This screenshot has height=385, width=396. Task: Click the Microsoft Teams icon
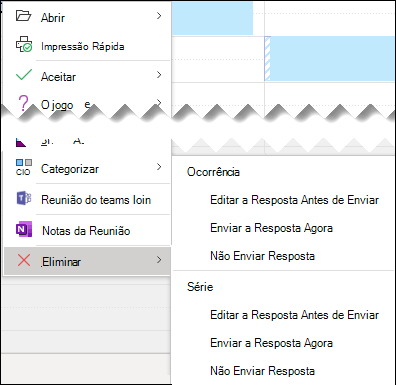point(24,199)
